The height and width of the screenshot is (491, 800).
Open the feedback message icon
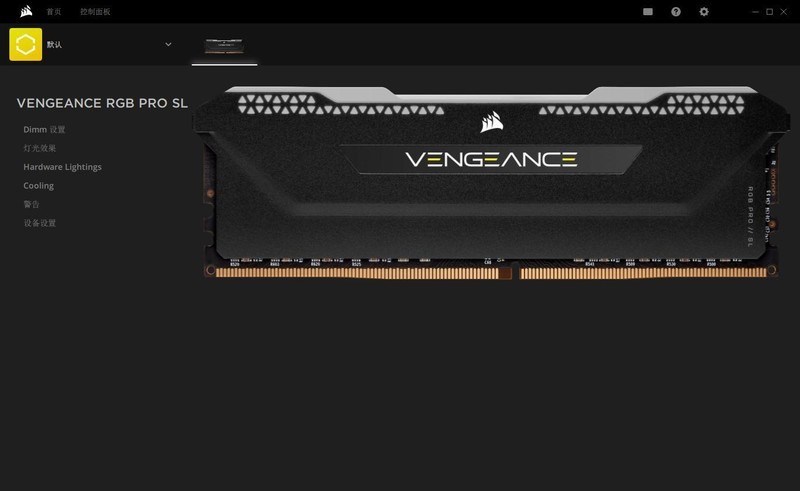(647, 12)
